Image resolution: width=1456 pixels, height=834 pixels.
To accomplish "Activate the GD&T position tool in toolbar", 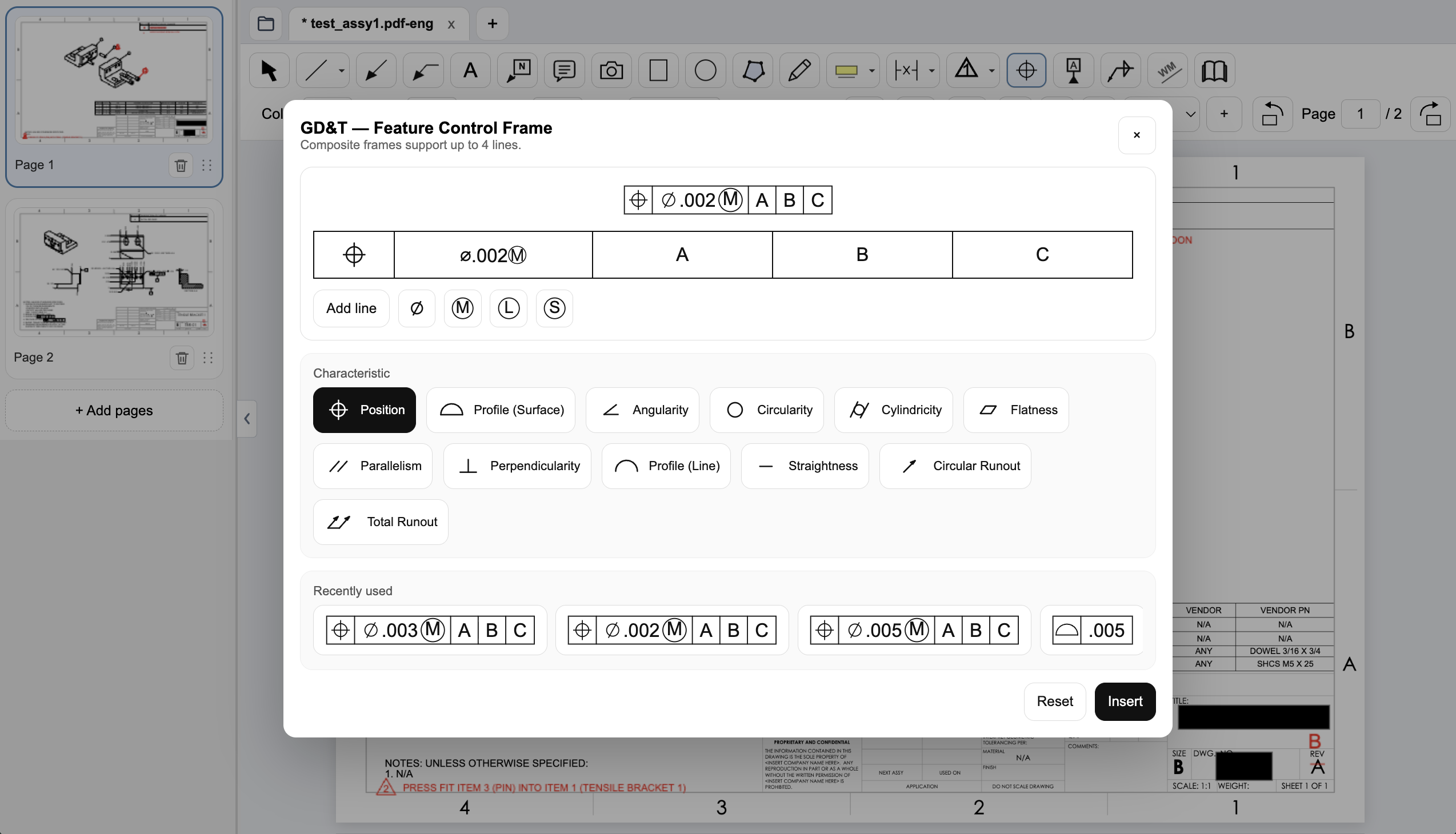I will [x=1026, y=70].
